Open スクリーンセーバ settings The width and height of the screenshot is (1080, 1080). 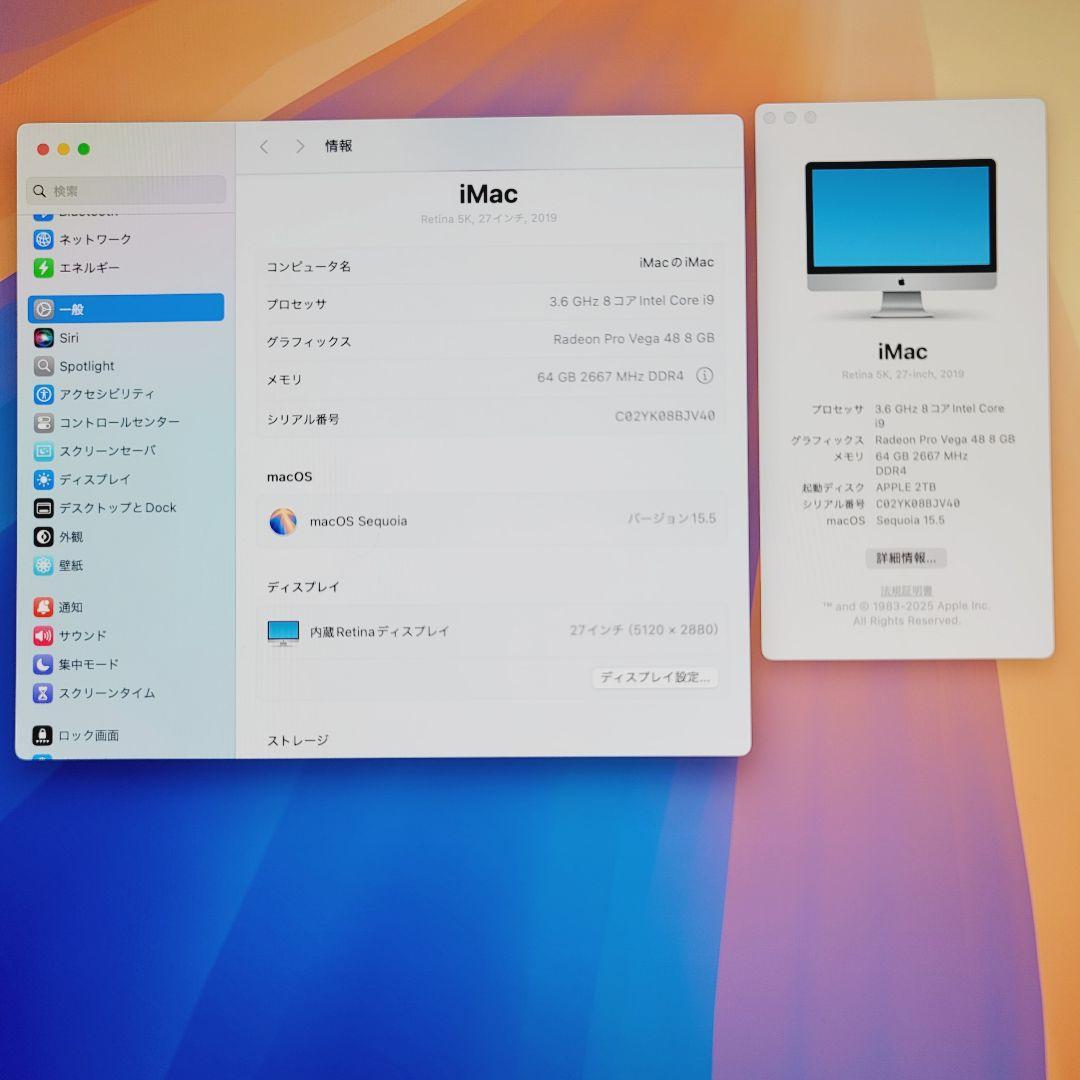[107, 450]
